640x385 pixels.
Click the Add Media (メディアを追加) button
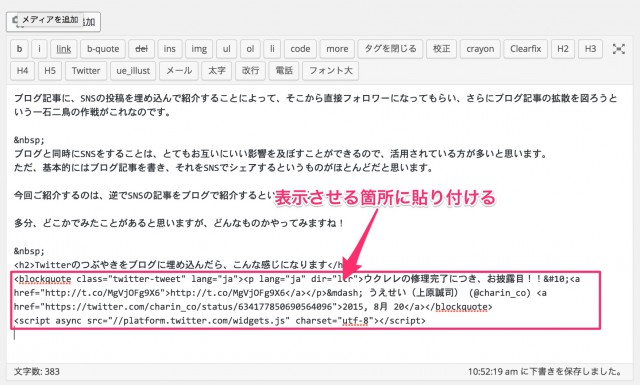[x=53, y=22]
